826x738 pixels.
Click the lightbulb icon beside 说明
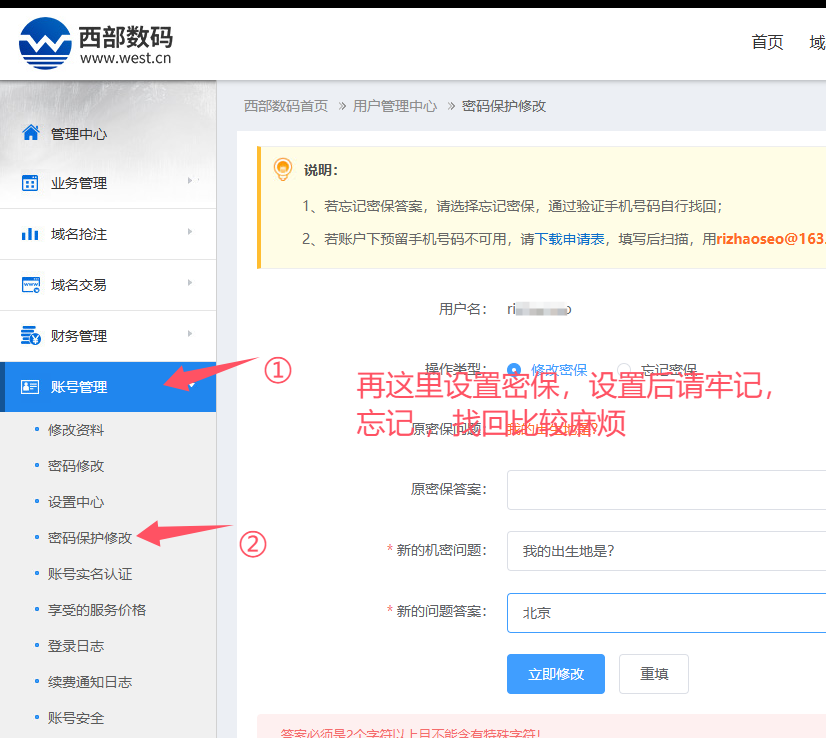[282, 170]
